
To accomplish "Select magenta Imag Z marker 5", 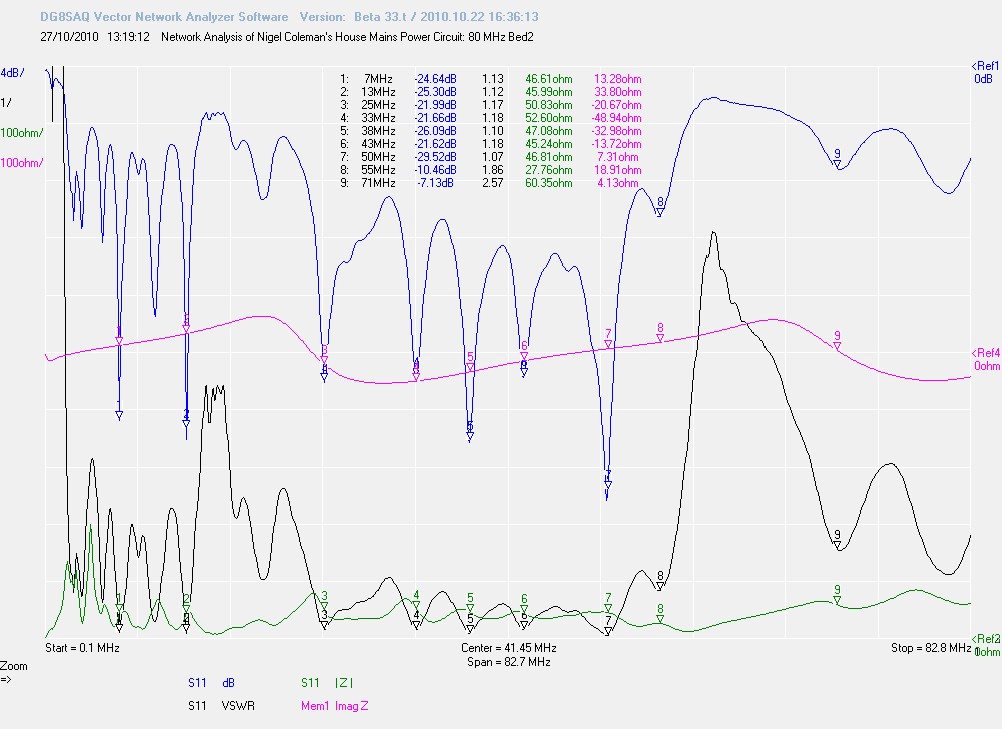I will coord(470,368).
